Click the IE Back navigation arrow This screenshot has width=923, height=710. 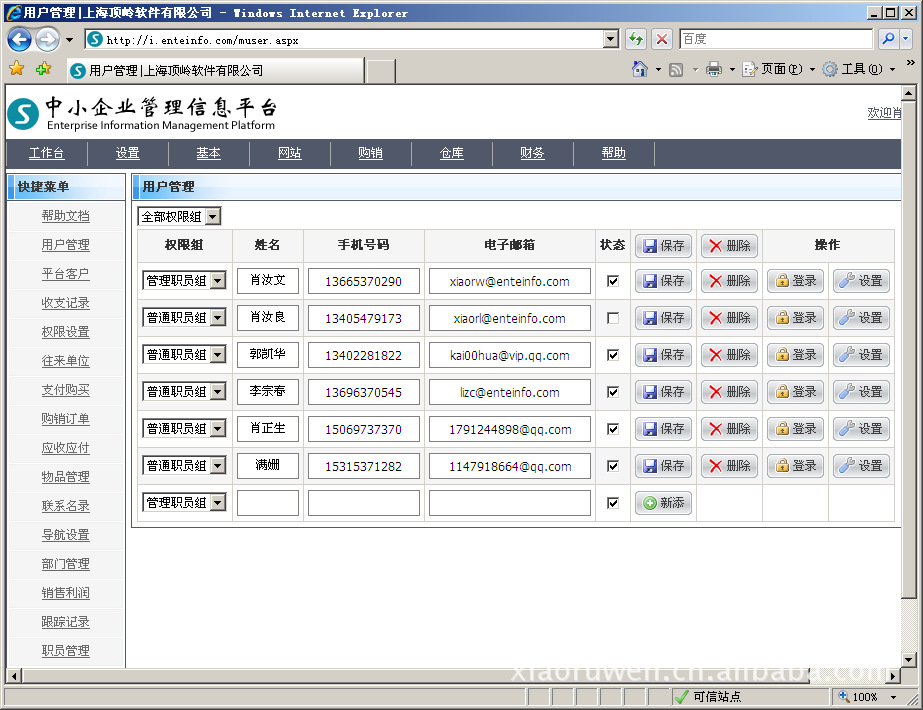(x=19, y=40)
